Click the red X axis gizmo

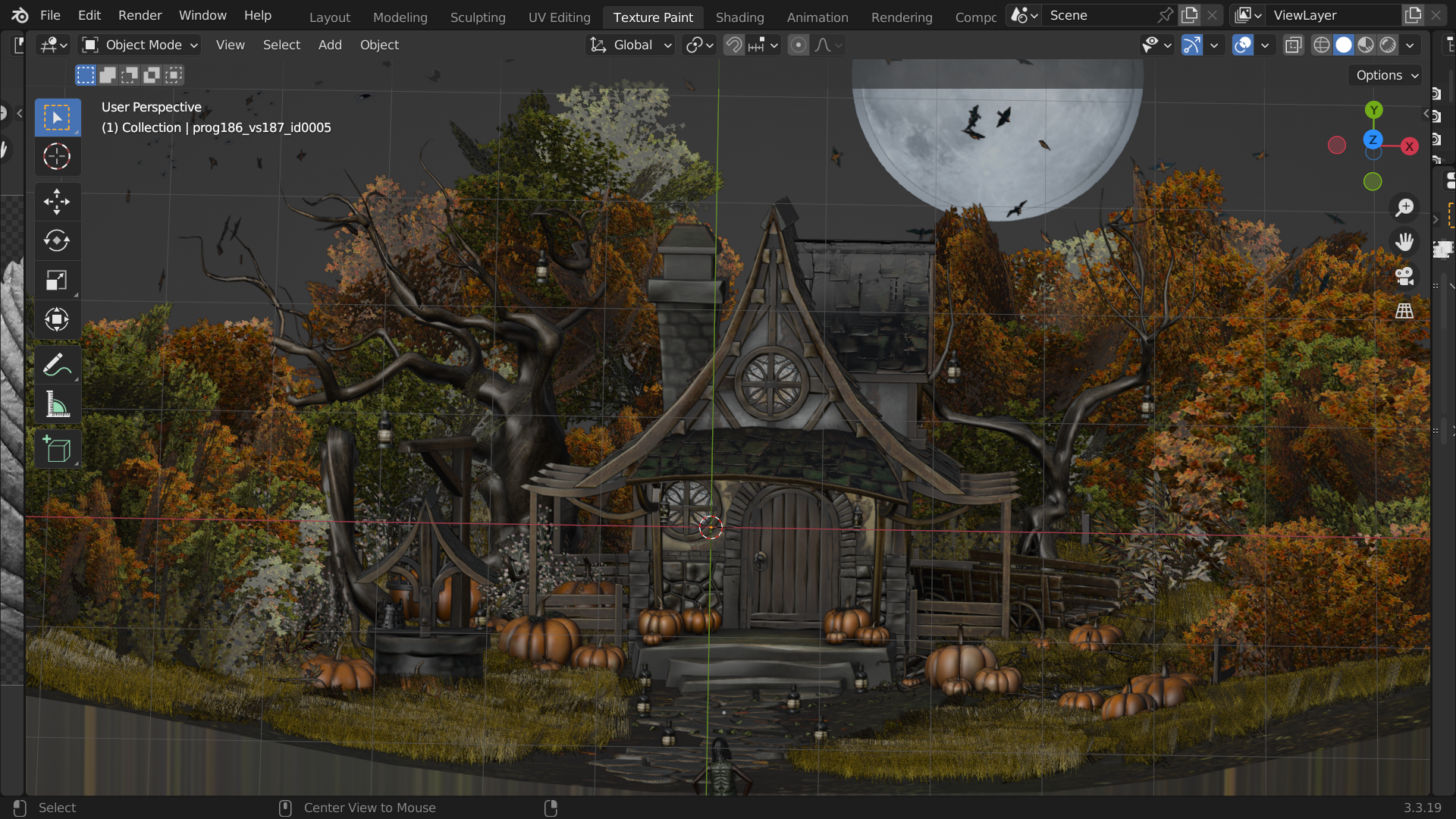pyautogui.click(x=1409, y=146)
